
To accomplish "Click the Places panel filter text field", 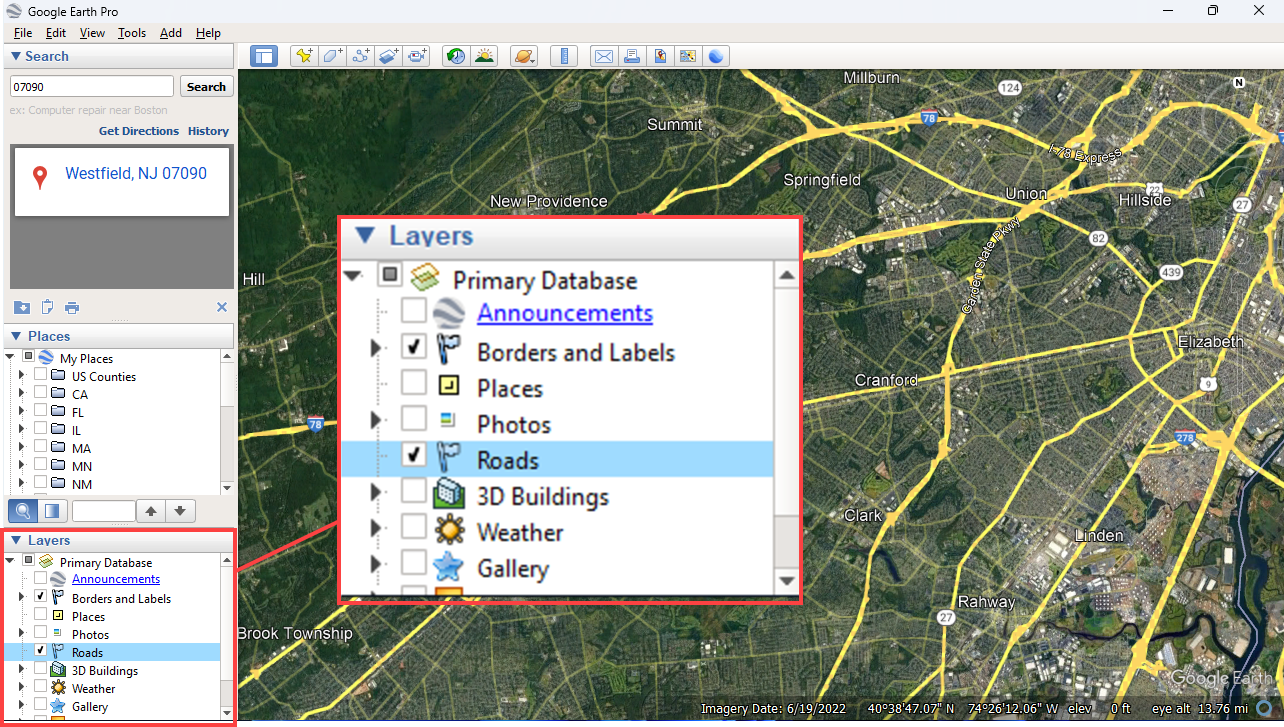I will [102, 511].
